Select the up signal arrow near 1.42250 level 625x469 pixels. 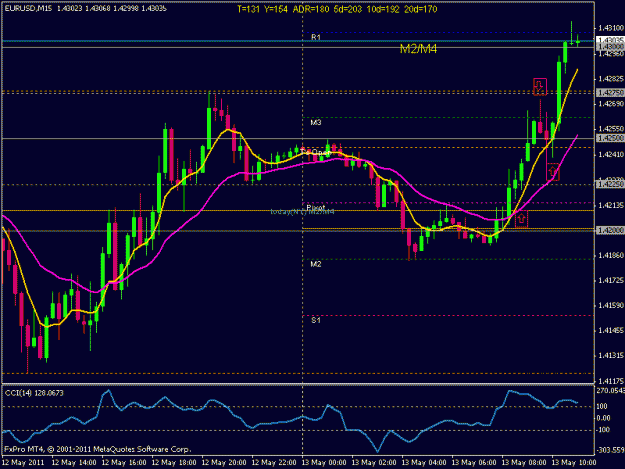[x=552, y=172]
